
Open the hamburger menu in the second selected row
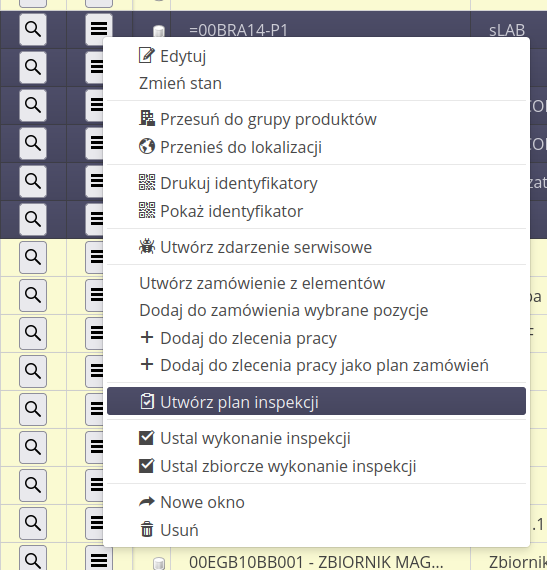(94, 67)
